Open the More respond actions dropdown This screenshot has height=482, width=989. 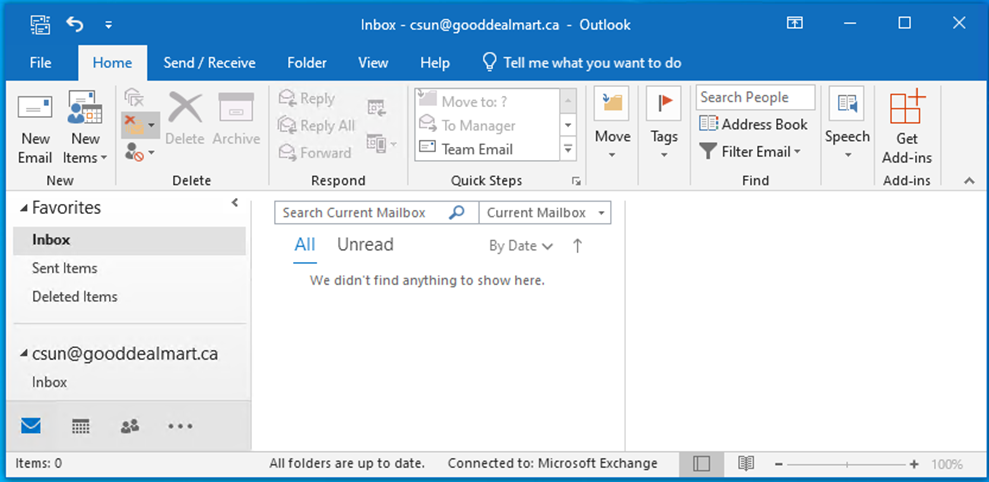(382, 144)
